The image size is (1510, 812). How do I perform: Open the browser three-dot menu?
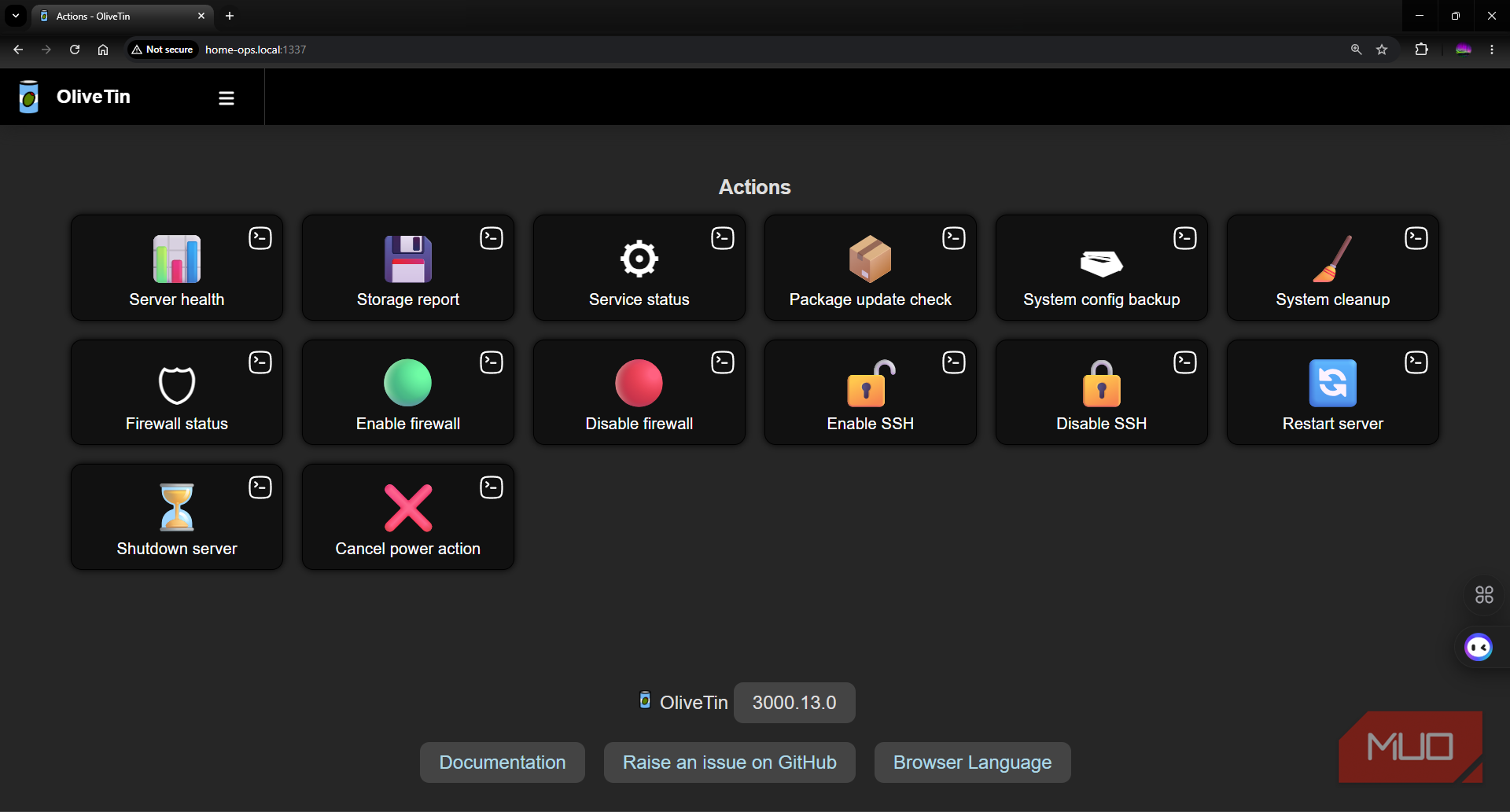[1492, 50]
